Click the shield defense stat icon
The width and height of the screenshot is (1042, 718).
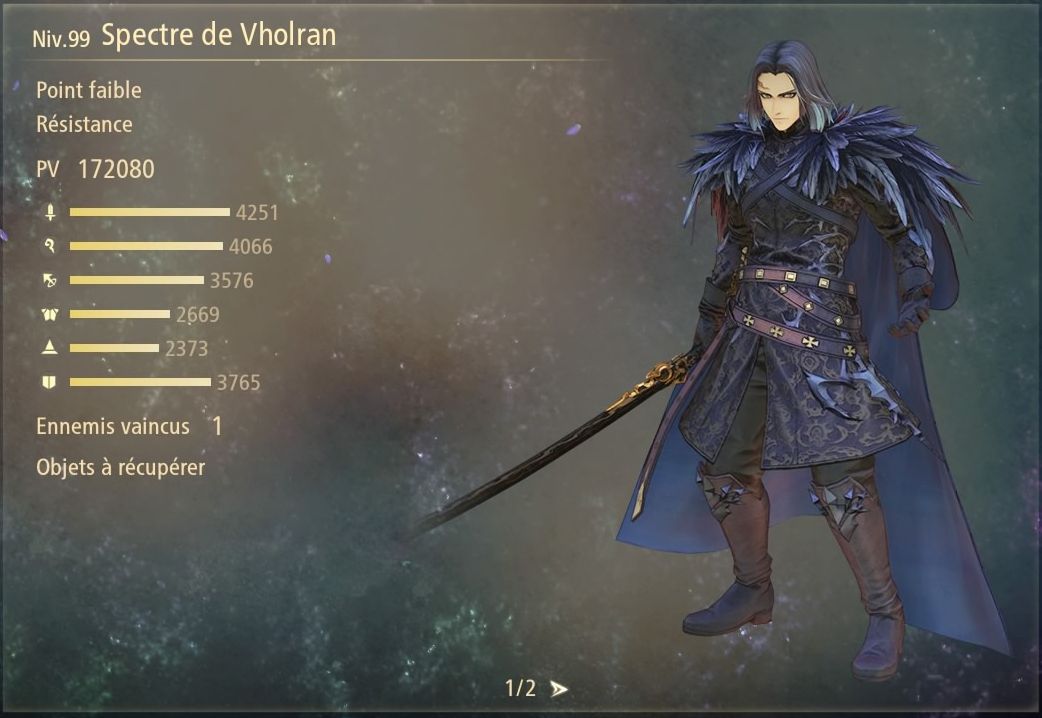click(50, 382)
